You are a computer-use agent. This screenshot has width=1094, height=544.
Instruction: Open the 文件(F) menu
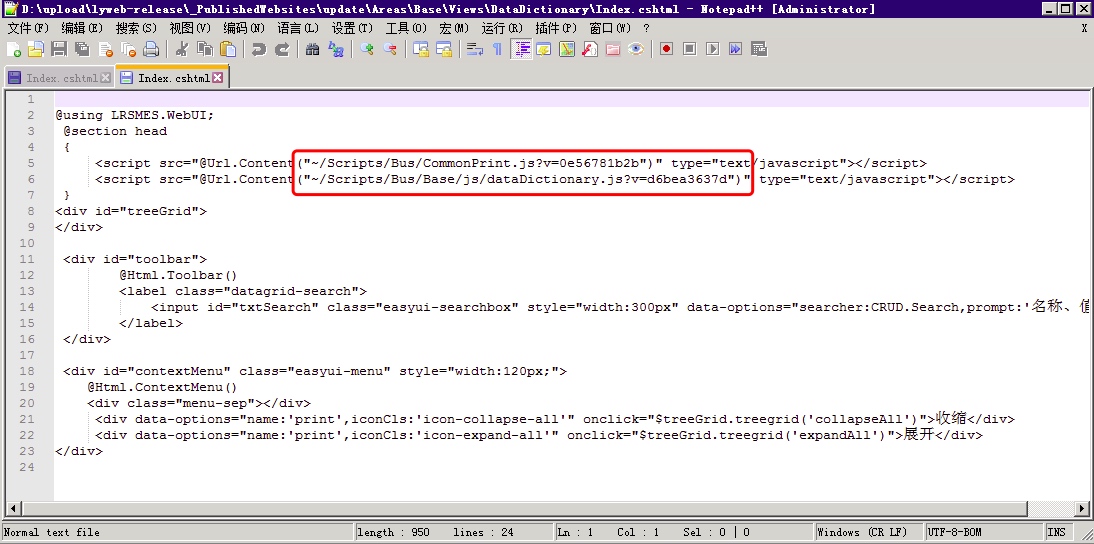click(x=29, y=28)
